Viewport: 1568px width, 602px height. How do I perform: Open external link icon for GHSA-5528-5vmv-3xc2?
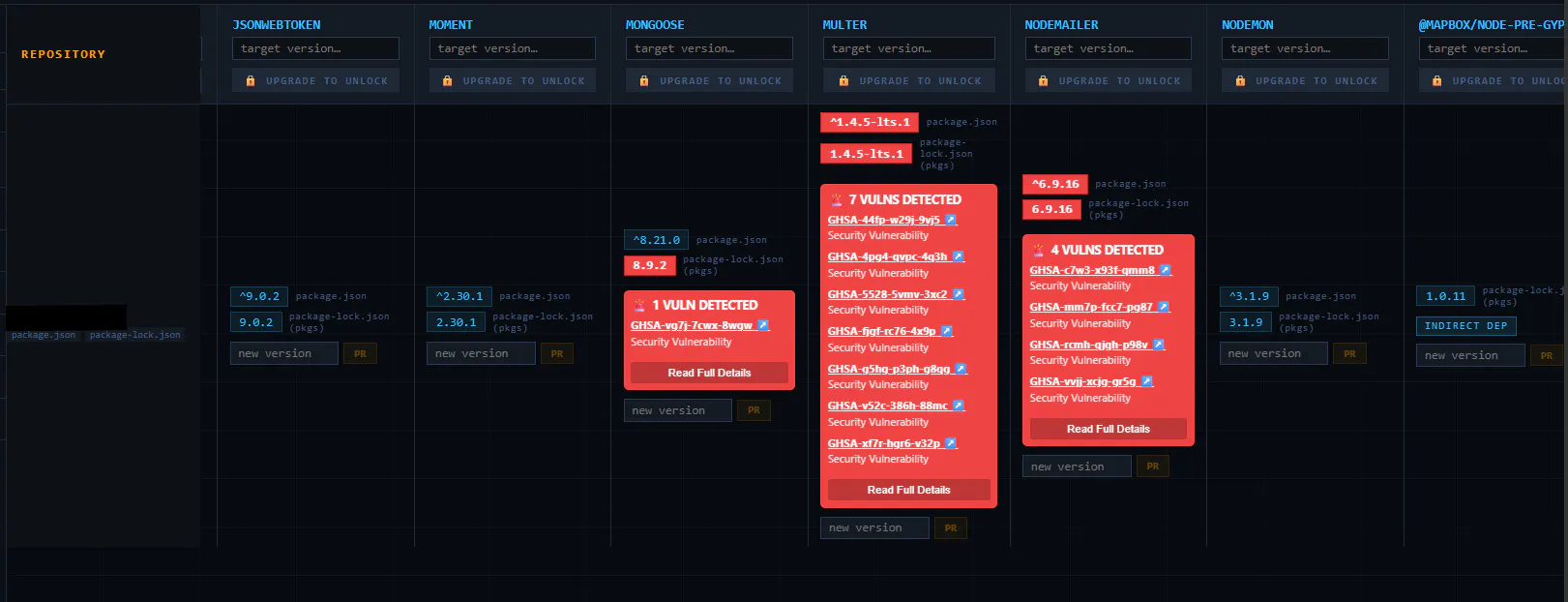click(959, 294)
